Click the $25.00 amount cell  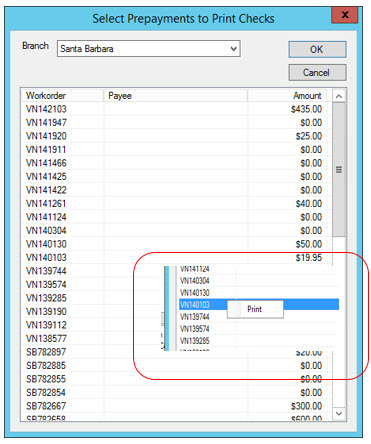click(309, 136)
